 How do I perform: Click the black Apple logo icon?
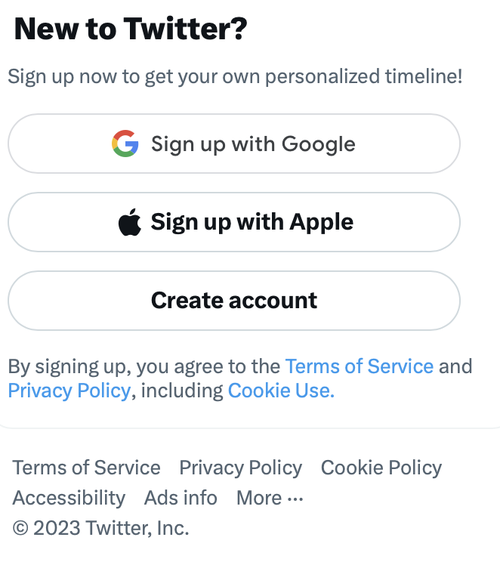tap(129, 222)
